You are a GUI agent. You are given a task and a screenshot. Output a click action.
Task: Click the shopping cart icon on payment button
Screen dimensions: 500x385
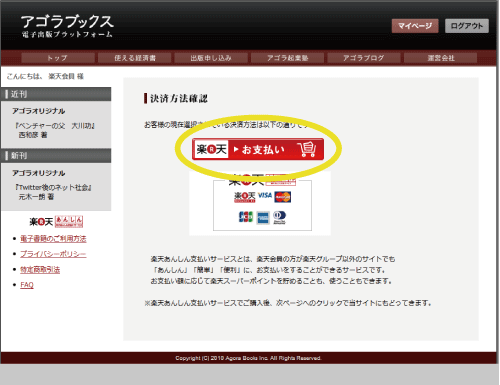point(307,149)
